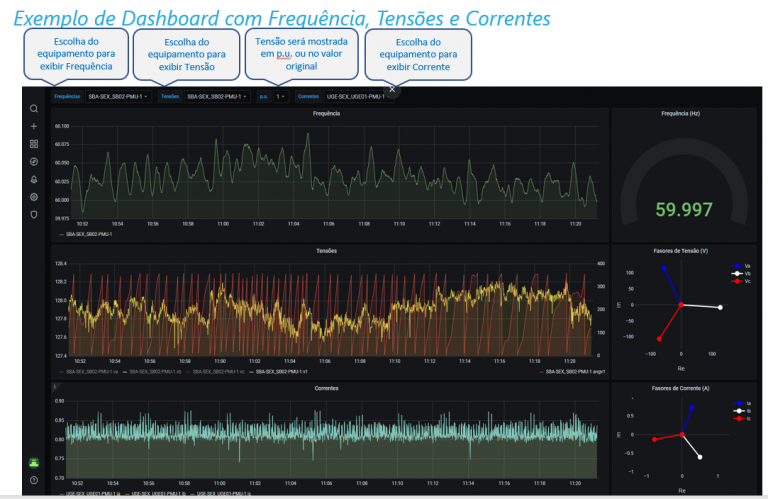Toggle the Va series in phasor legend
This screenshot has height=499, width=768.
pos(741,266)
